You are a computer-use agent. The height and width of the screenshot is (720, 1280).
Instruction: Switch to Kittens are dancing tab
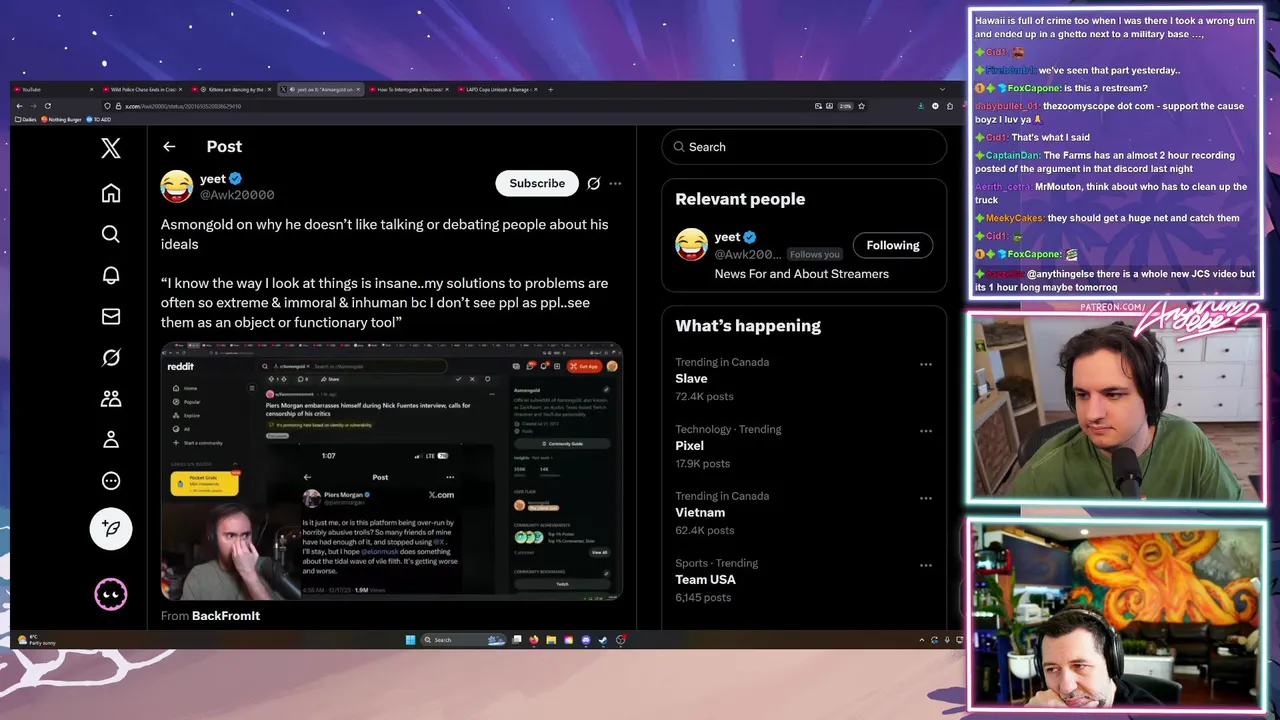coord(232,90)
